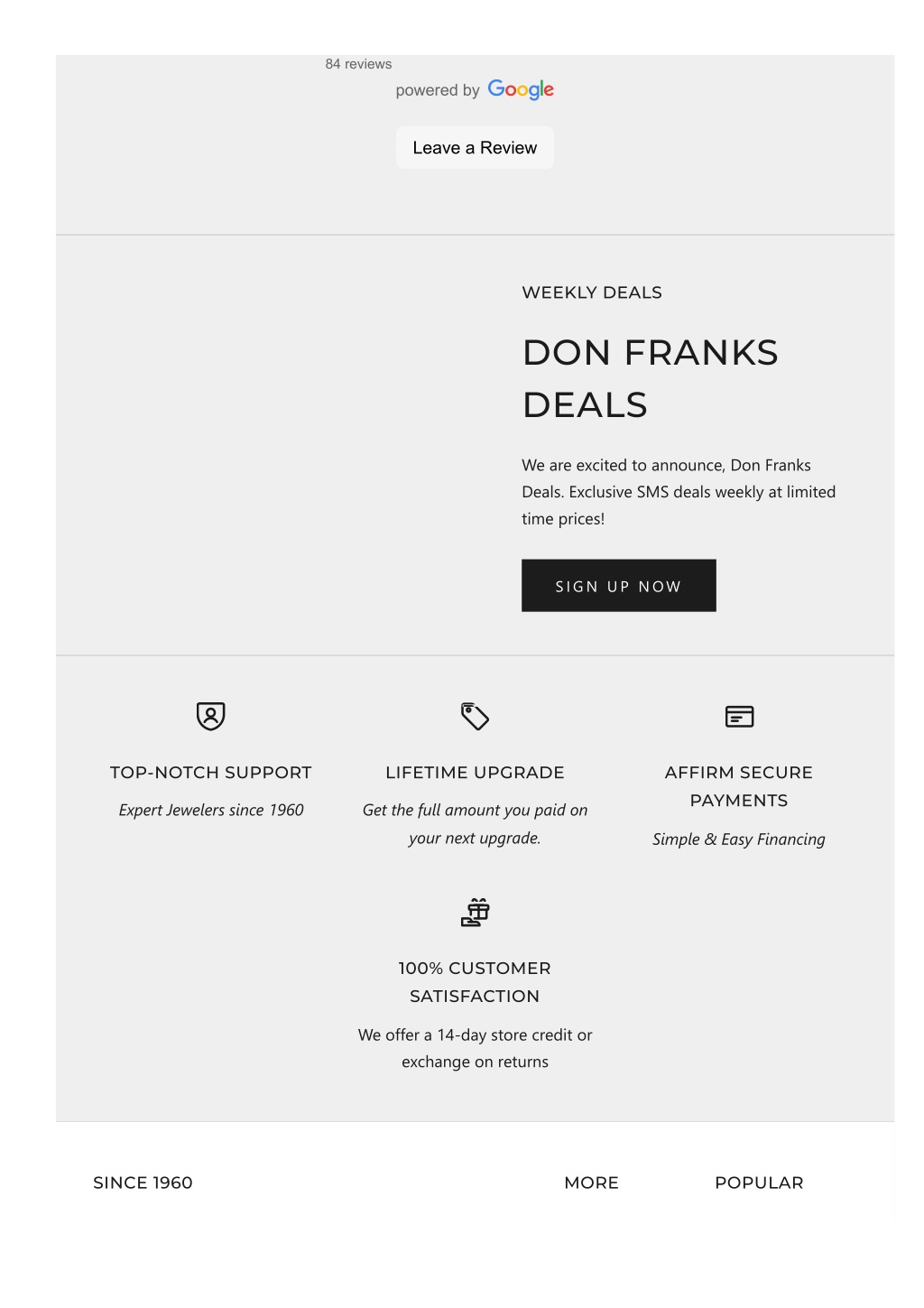This screenshot has height=1308, width=924.
Task: Click the price tag upgrade icon
Action: pyautogui.click(x=475, y=716)
